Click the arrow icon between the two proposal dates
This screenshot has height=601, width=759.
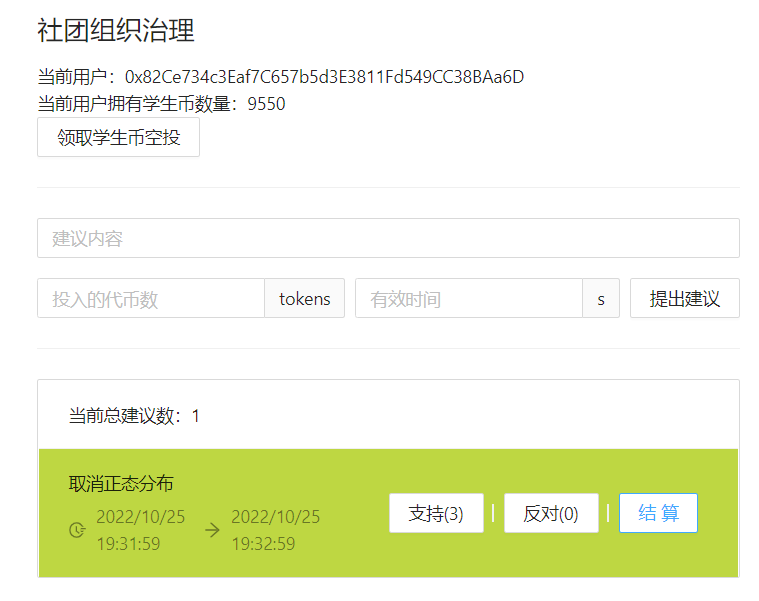(x=212, y=530)
